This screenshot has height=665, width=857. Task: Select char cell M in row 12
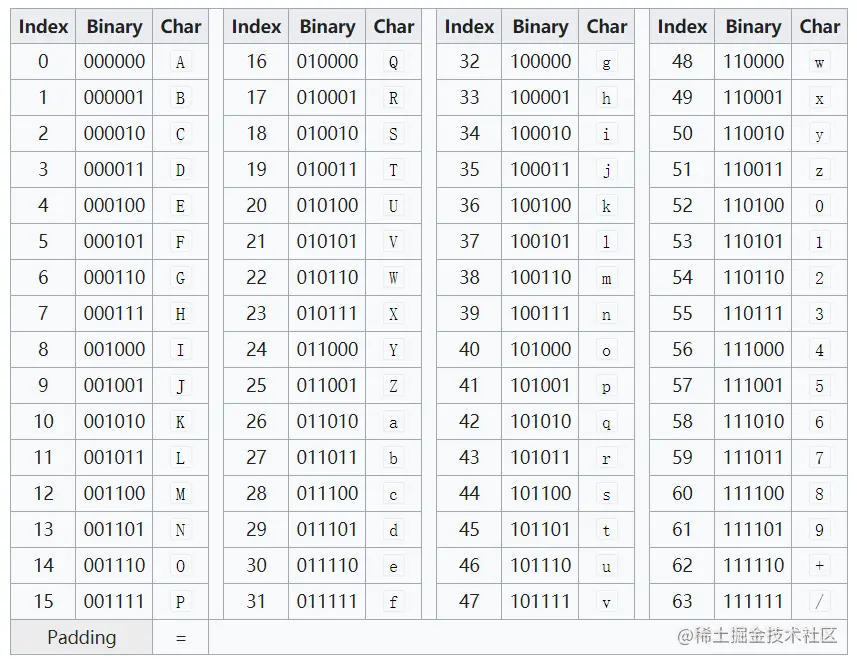coord(180,493)
